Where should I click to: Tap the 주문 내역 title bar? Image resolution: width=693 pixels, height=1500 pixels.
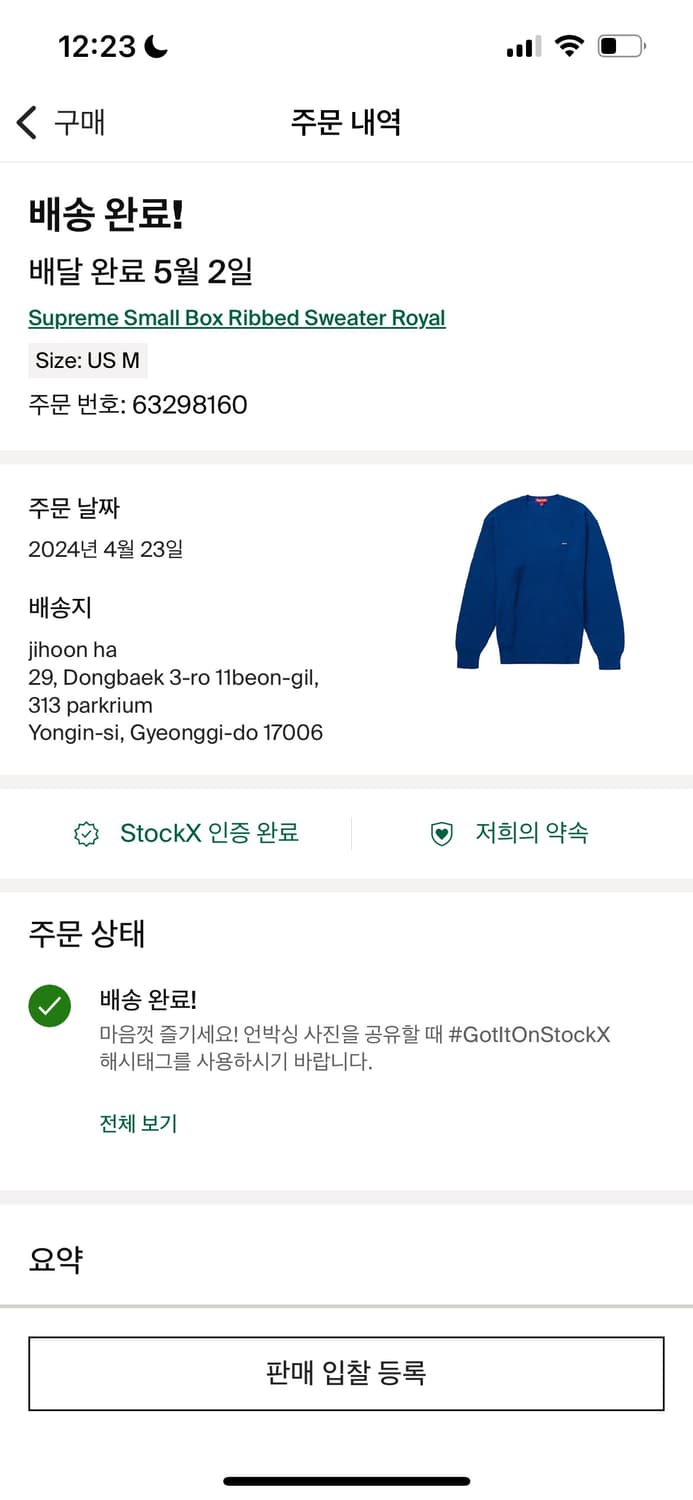(346, 121)
